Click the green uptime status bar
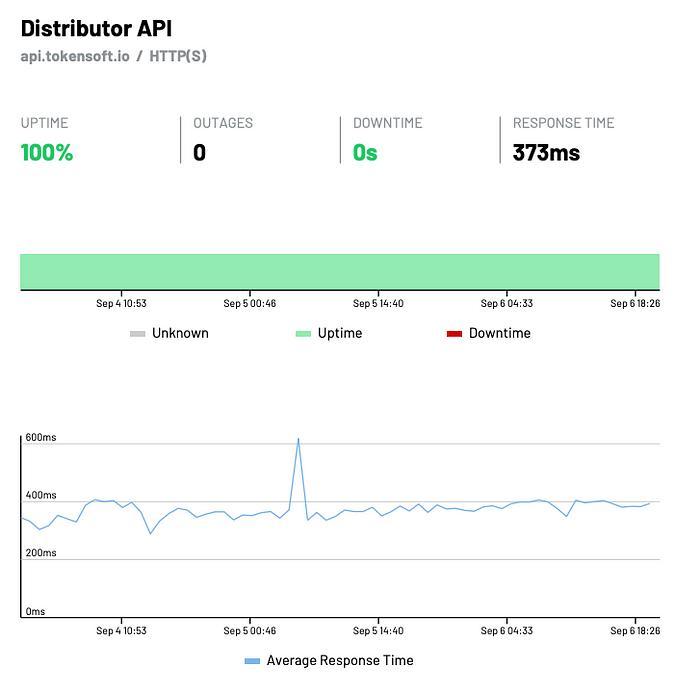The image size is (700, 687). pos(340,271)
